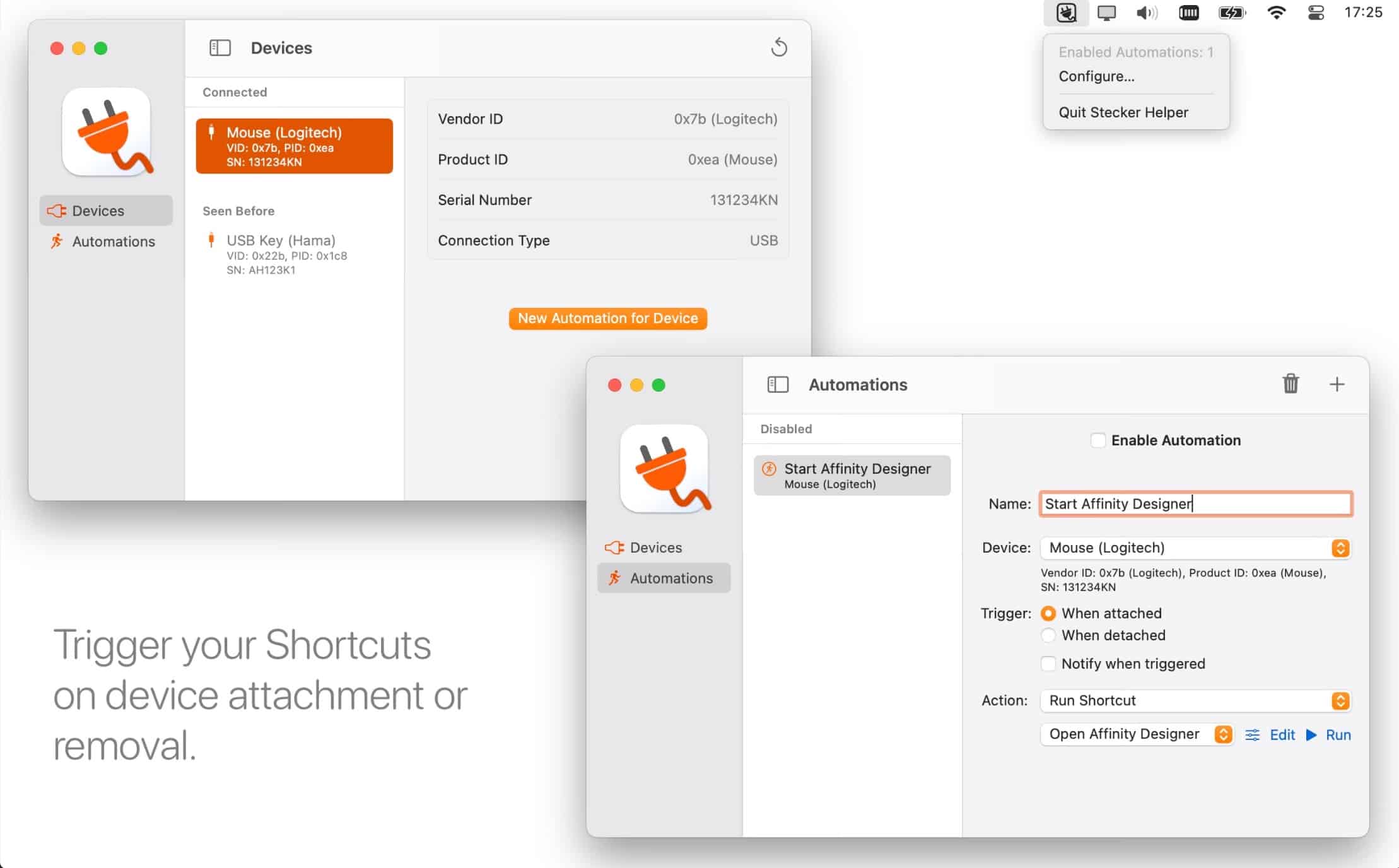Select the Start Affinity Designer automation row

click(x=852, y=476)
